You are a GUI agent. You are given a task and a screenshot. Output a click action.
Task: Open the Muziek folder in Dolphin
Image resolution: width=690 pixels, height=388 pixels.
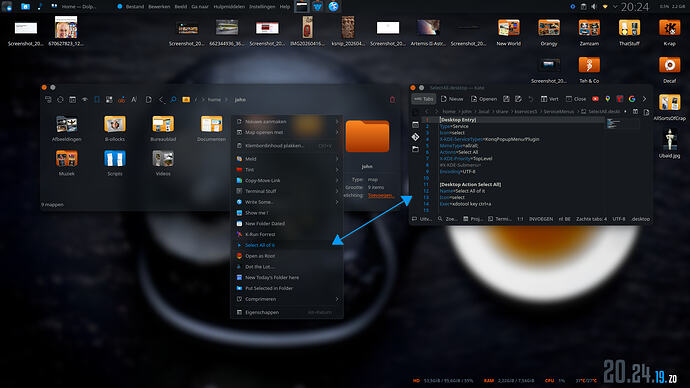tap(66, 163)
